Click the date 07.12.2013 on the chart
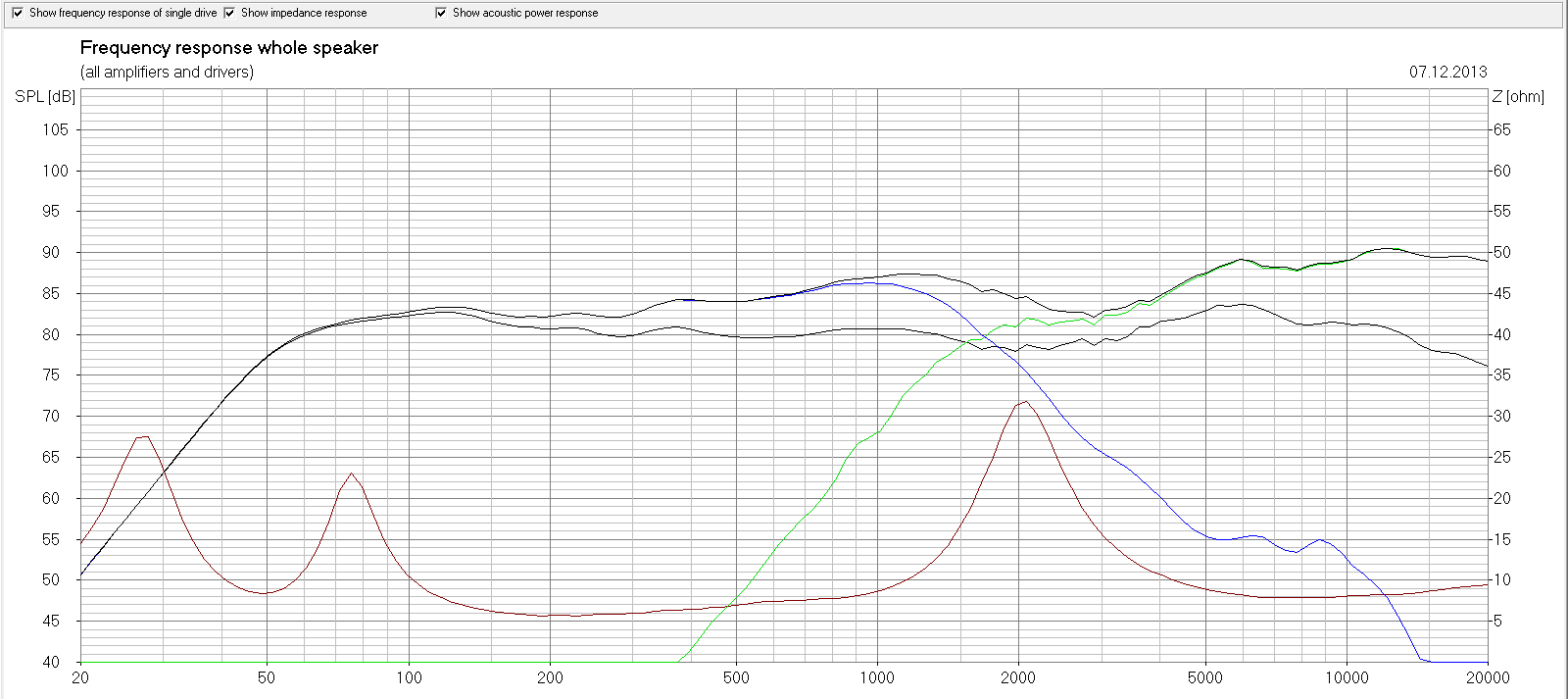 (1447, 72)
